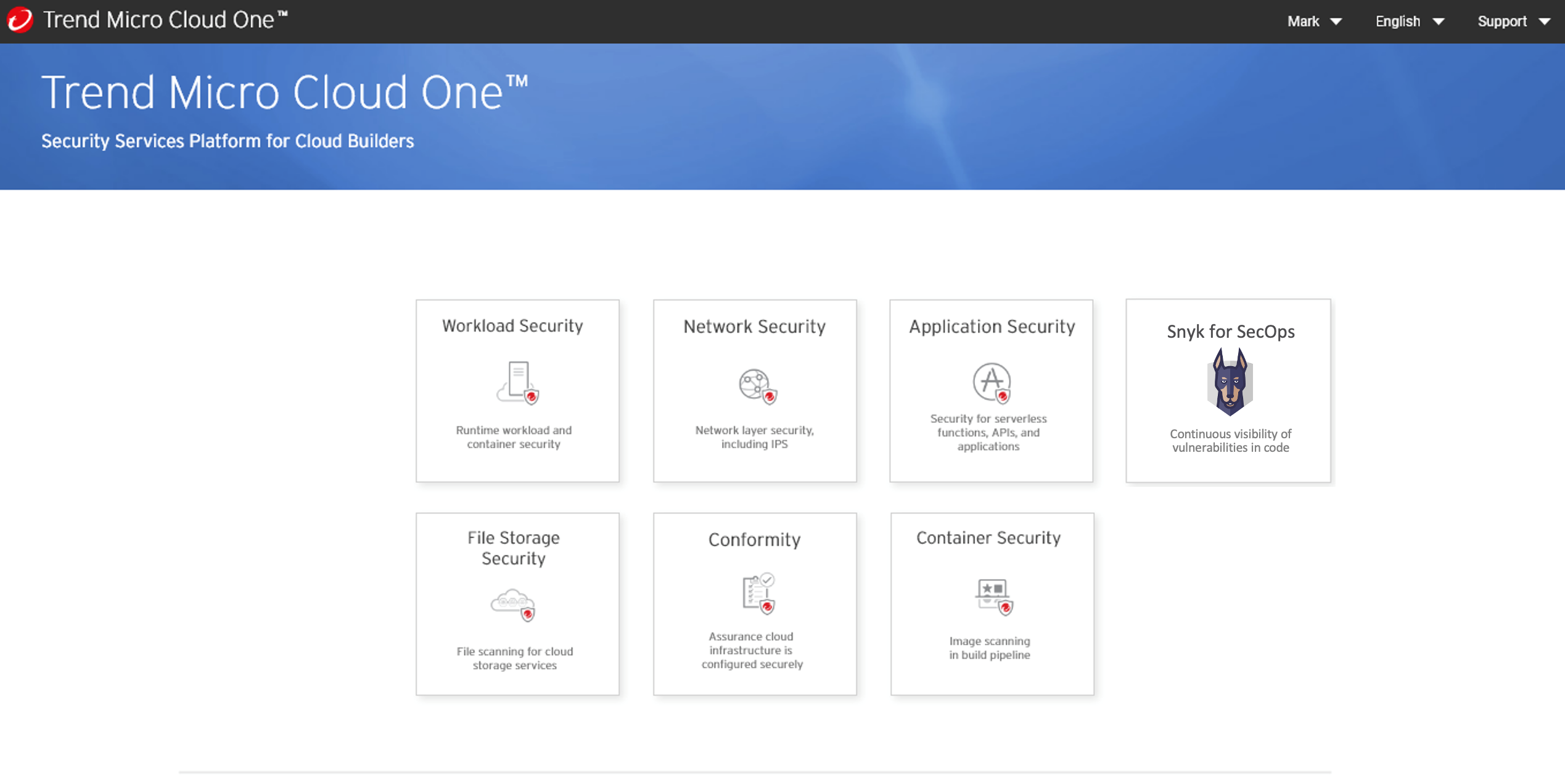Open the Mark user menu

1303,22
